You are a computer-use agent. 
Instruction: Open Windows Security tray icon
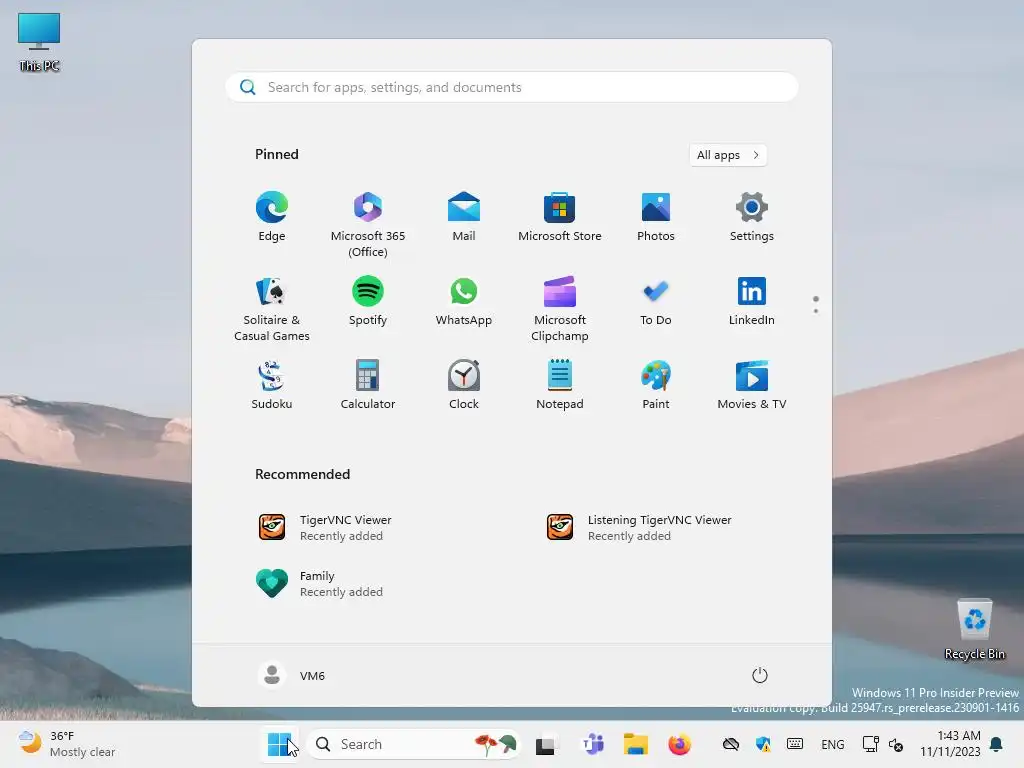click(763, 744)
